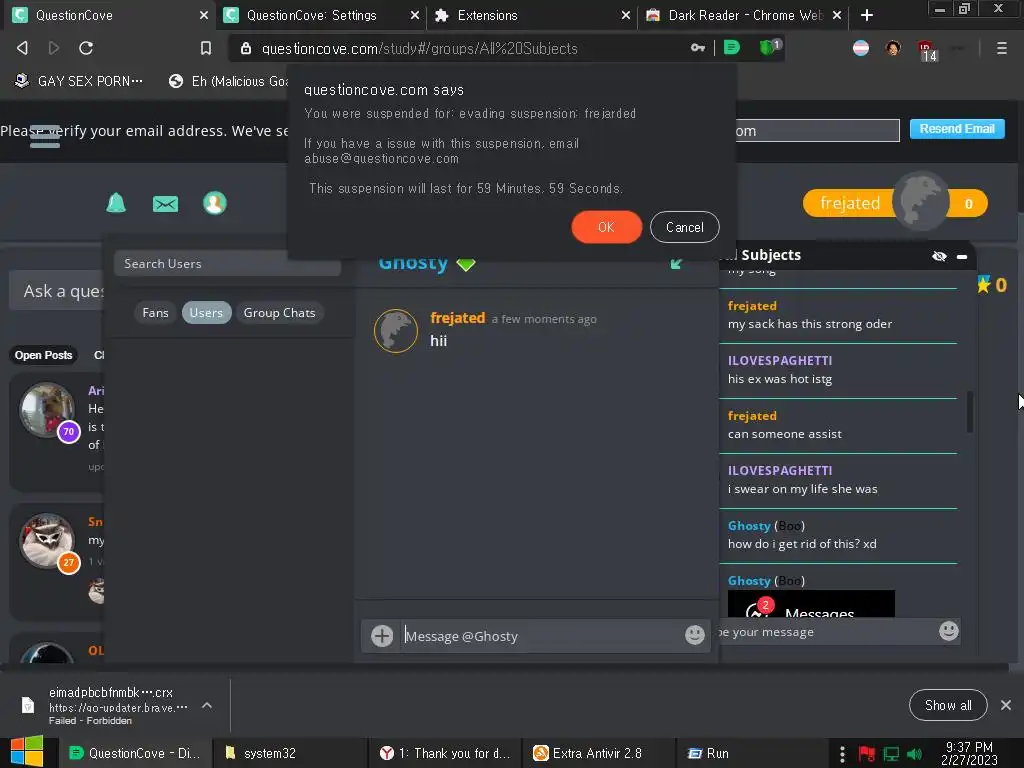Click the volume speaker tray icon
Viewport: 1024px width, 768px height.
[914, 754]
